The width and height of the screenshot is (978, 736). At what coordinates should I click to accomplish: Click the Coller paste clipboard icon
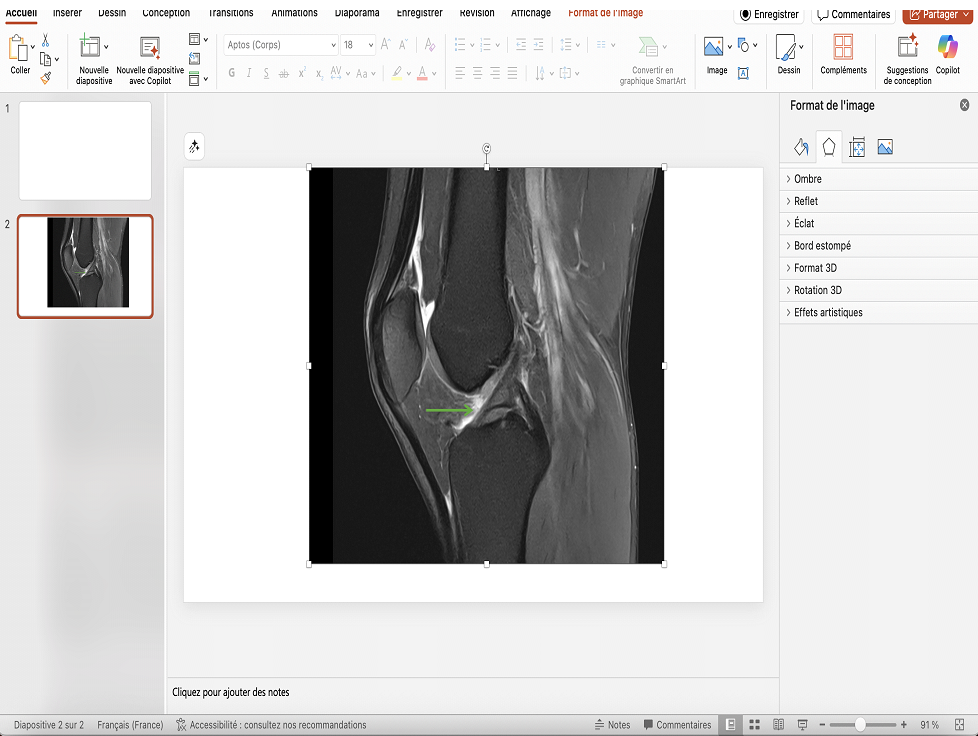(19, 48)
